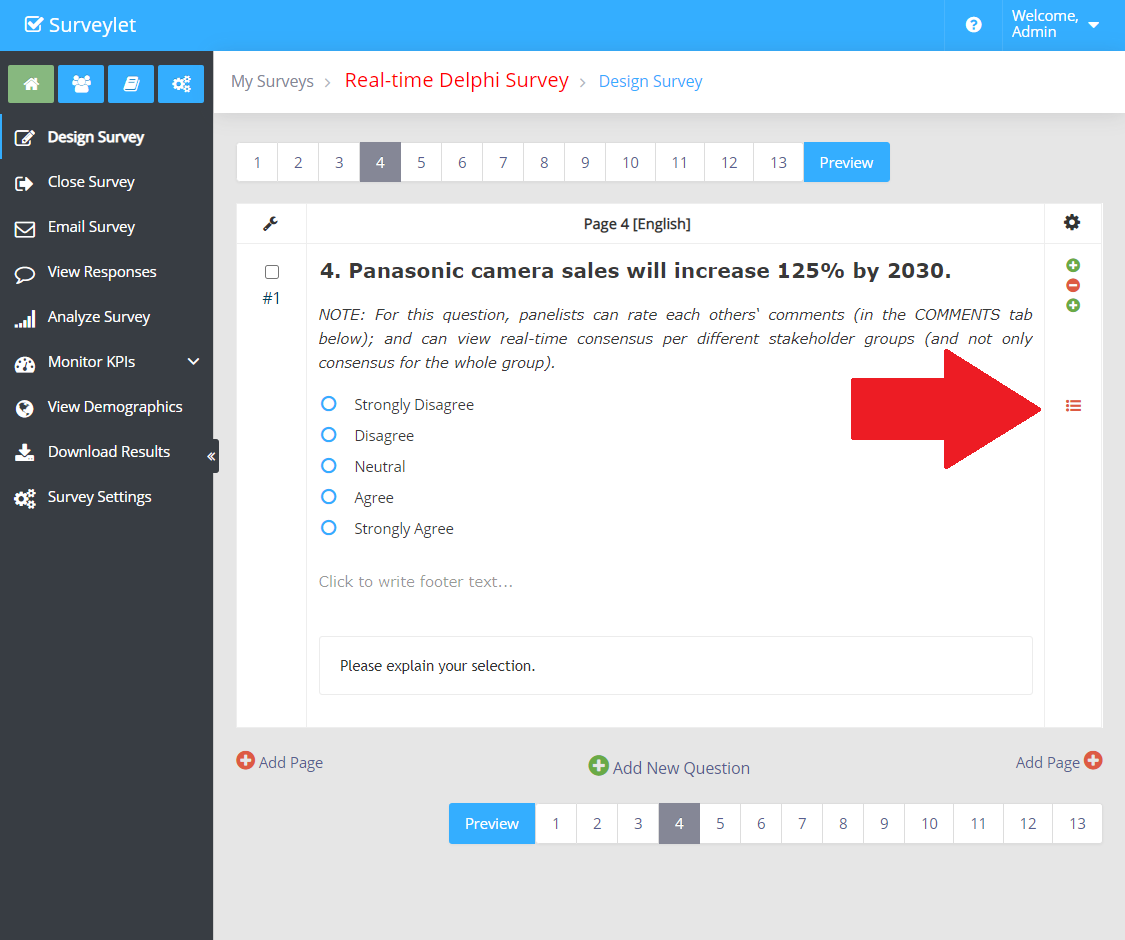Open Analyze Survey in sidebar

click(98, 317)
